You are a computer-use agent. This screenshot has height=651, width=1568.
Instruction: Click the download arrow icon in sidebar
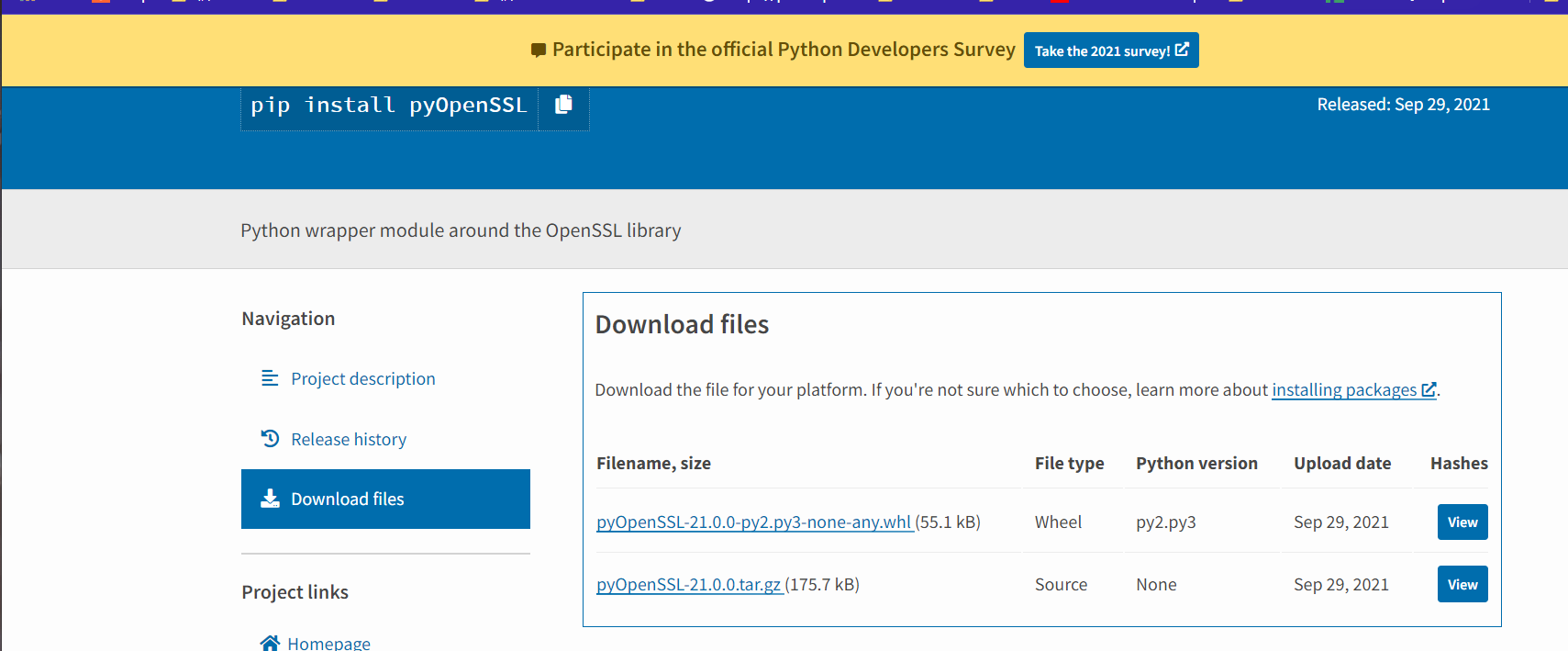(x=270, y=499)
